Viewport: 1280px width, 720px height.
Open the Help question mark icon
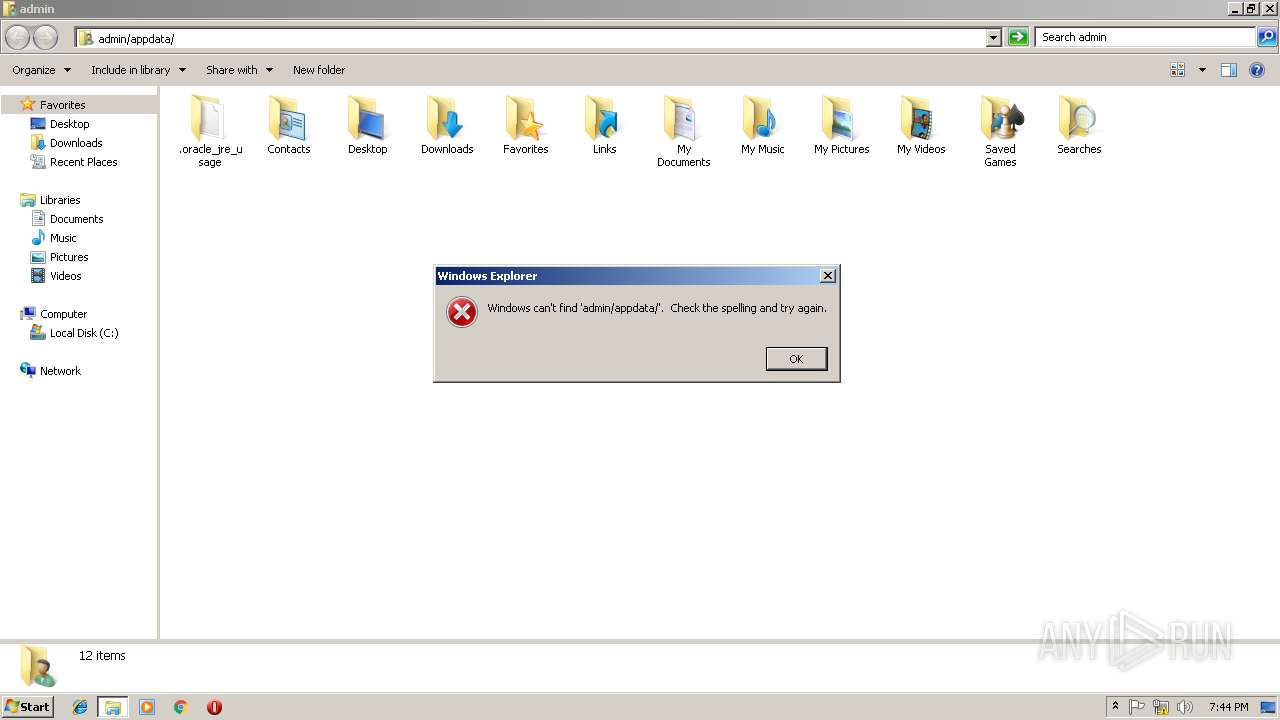tap(1257, 70)
